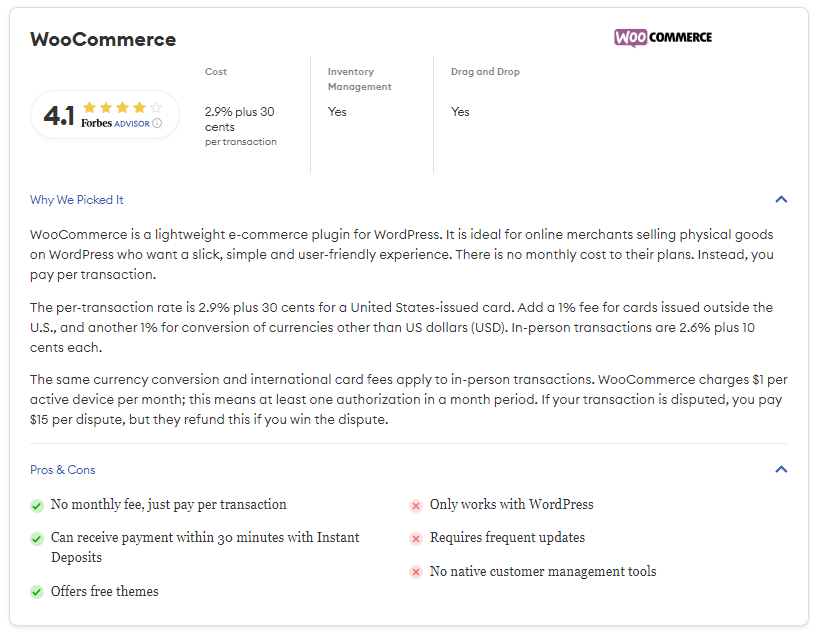Click the empty fifth rating star
820x630 pixels.
pos(156,107)
